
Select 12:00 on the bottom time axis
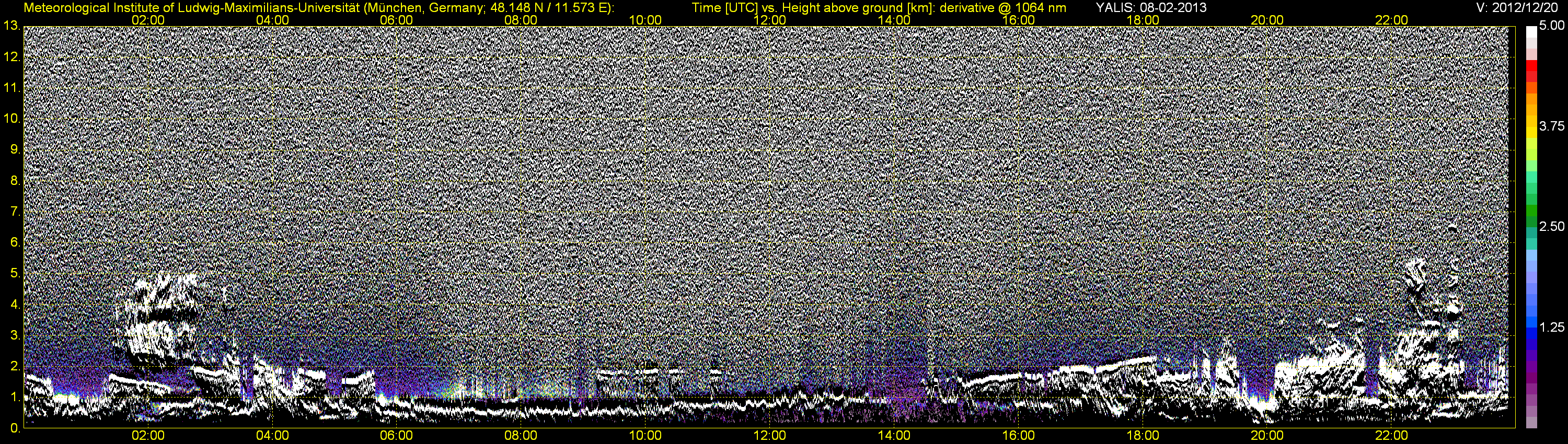point(769,436)
